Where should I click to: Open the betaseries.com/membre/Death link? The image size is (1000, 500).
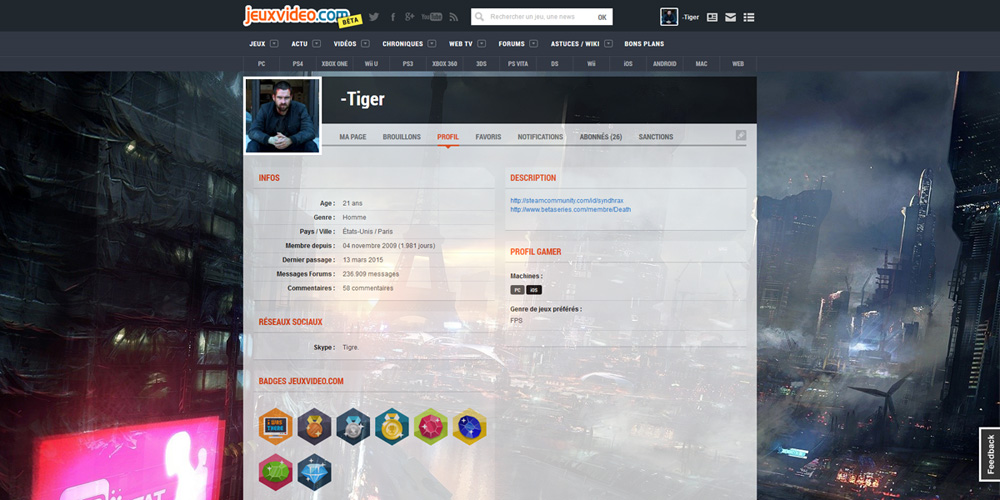point(571,210)
